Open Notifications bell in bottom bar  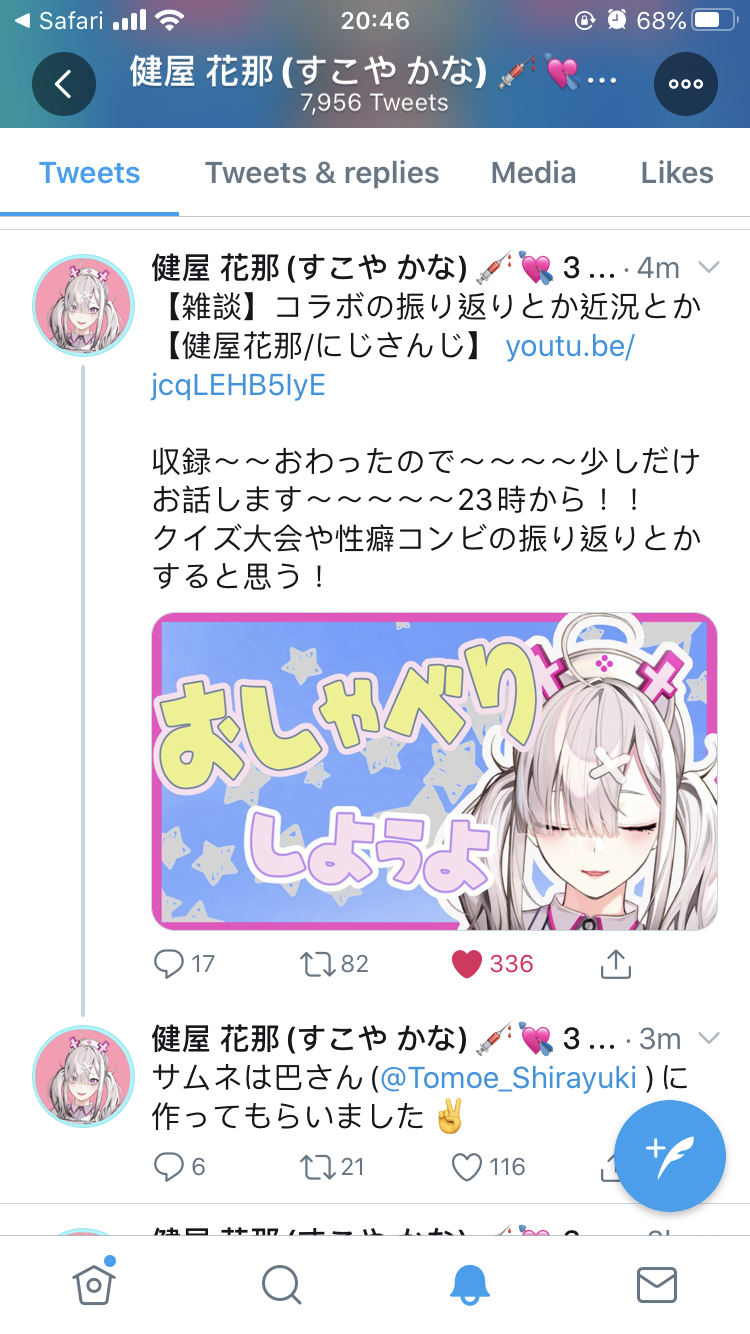[x=469, y=1285]
